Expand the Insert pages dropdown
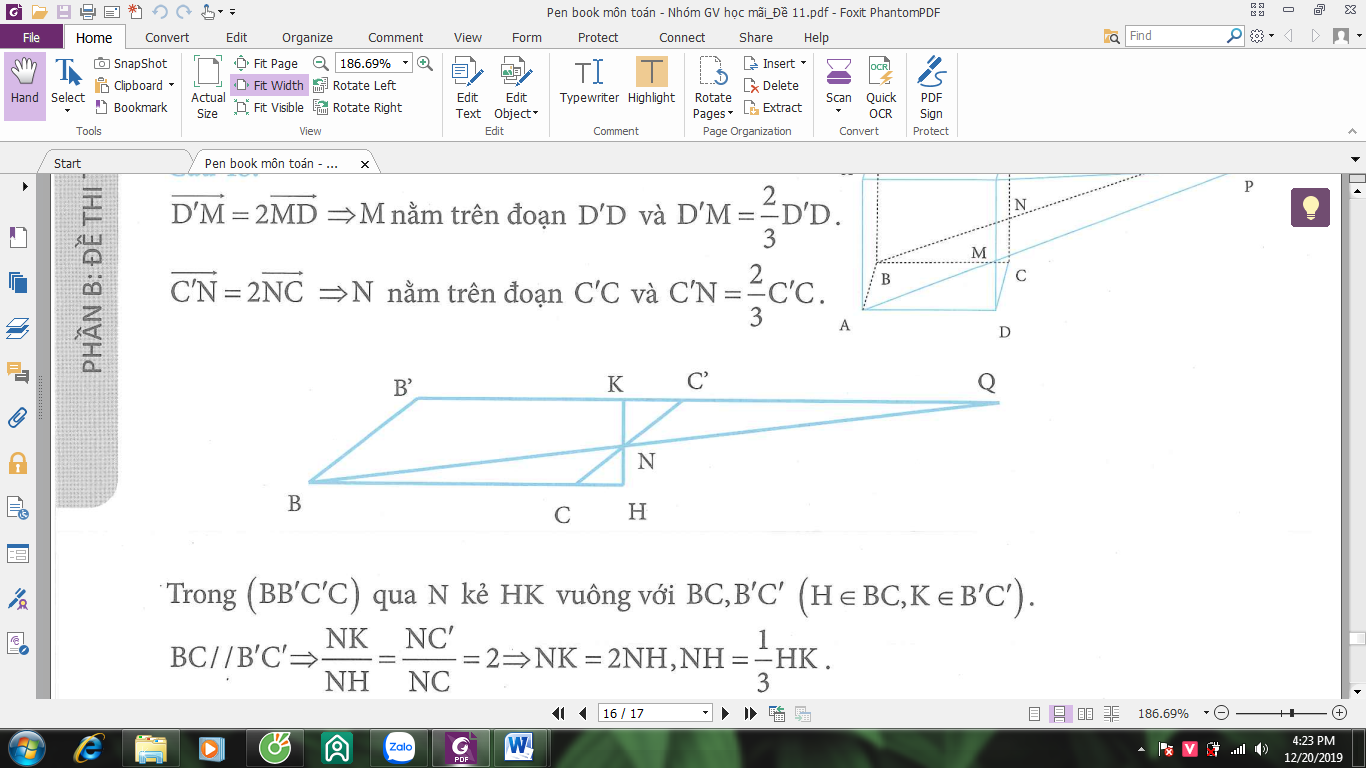Screen dimensions: 1366x768 (803, 63)
